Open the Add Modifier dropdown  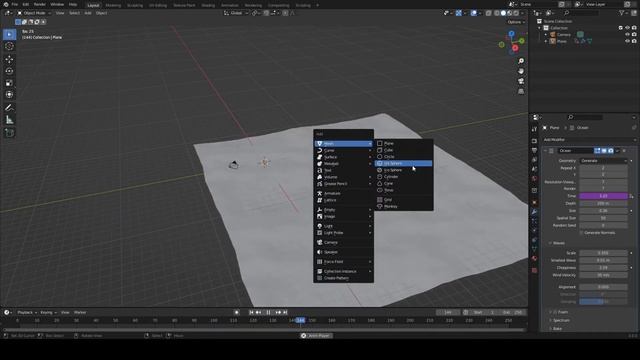click(x=589, y=140)
